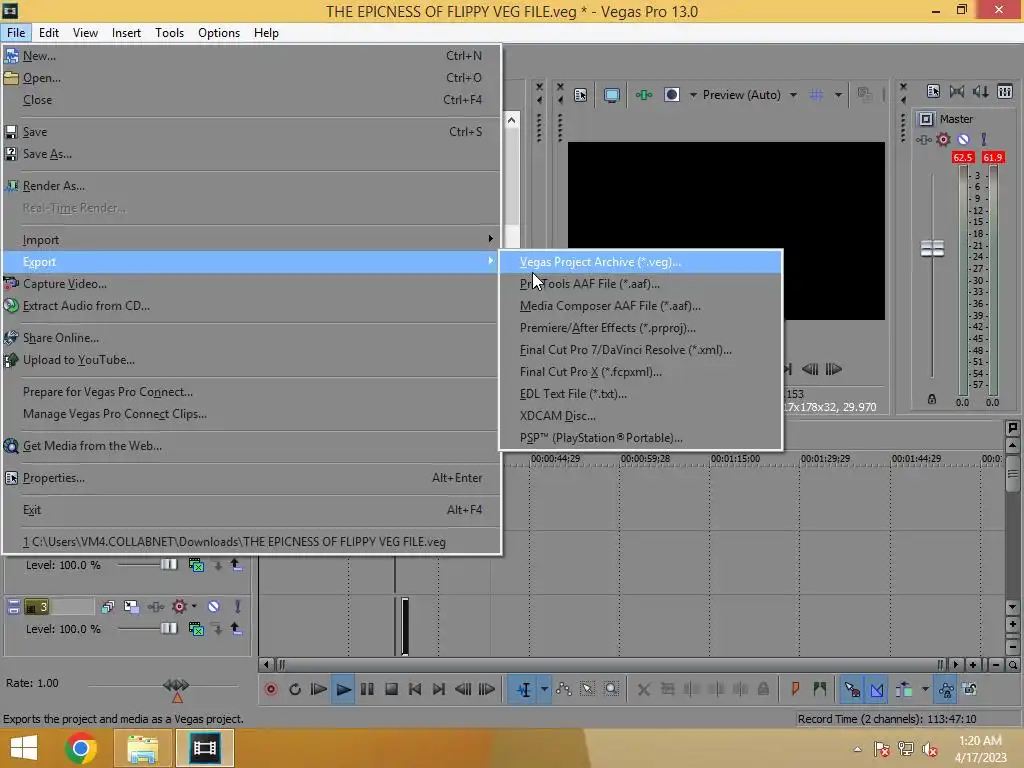Click the Master fader lock icon
This screenshot has height=768, width=1024.
(x=932, y=399)
